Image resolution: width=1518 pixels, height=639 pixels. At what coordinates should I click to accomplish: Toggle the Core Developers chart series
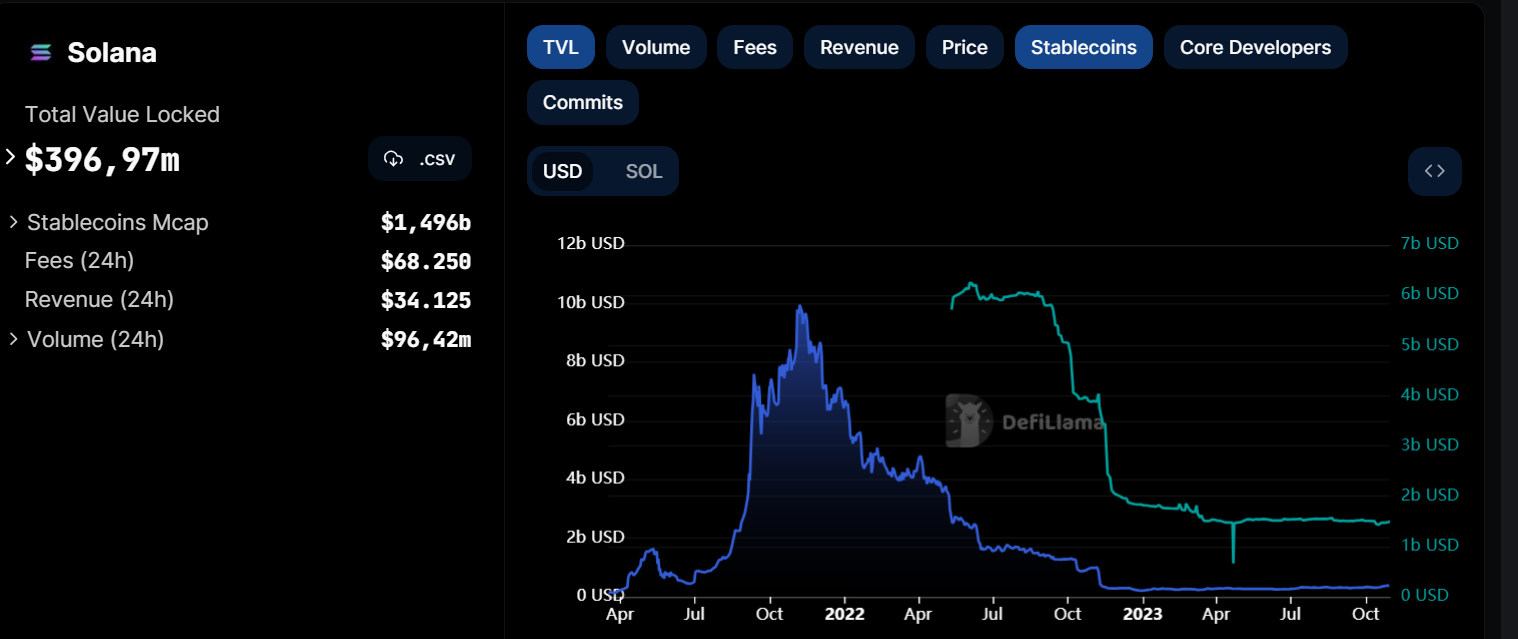click(1256, 47)
